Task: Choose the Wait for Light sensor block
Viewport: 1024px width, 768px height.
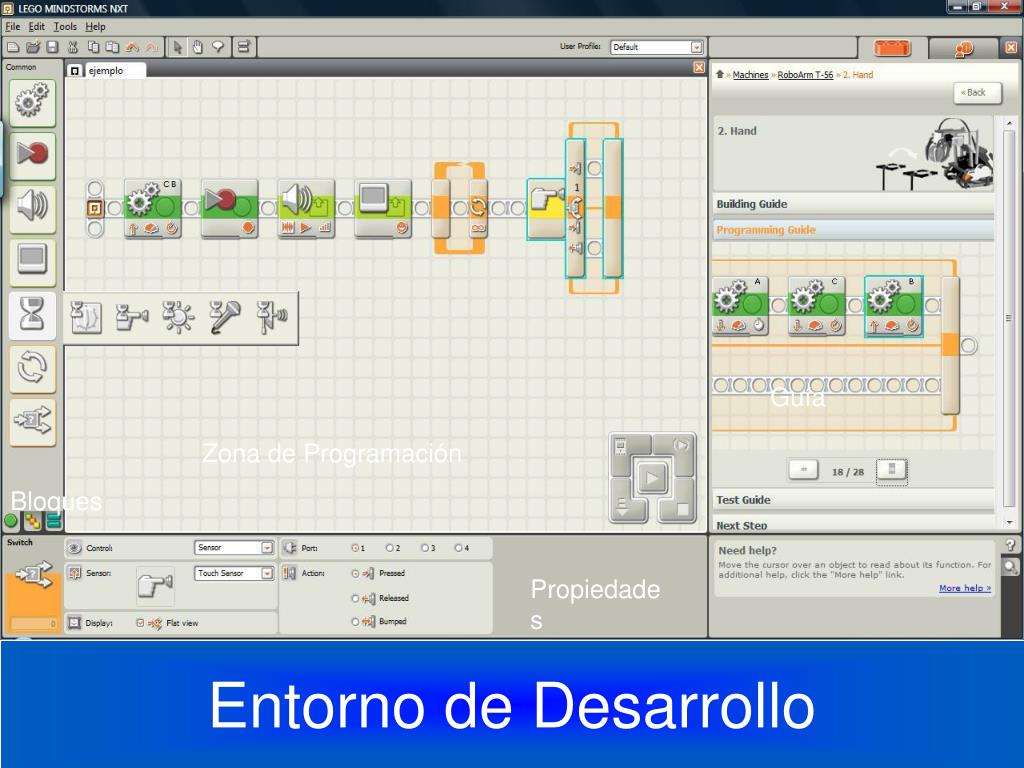Action: coord(178,317)
